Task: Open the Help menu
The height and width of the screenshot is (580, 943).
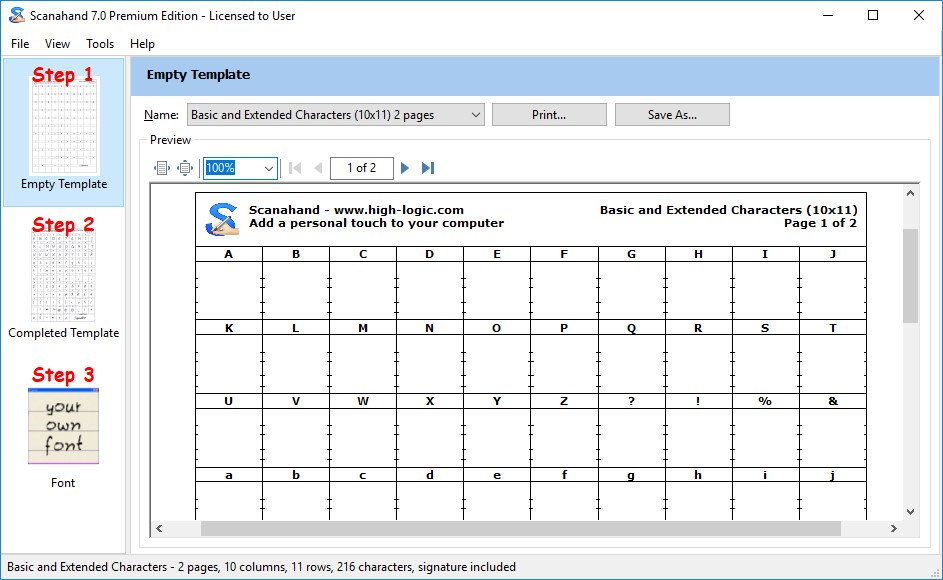Action: [143, 44]
